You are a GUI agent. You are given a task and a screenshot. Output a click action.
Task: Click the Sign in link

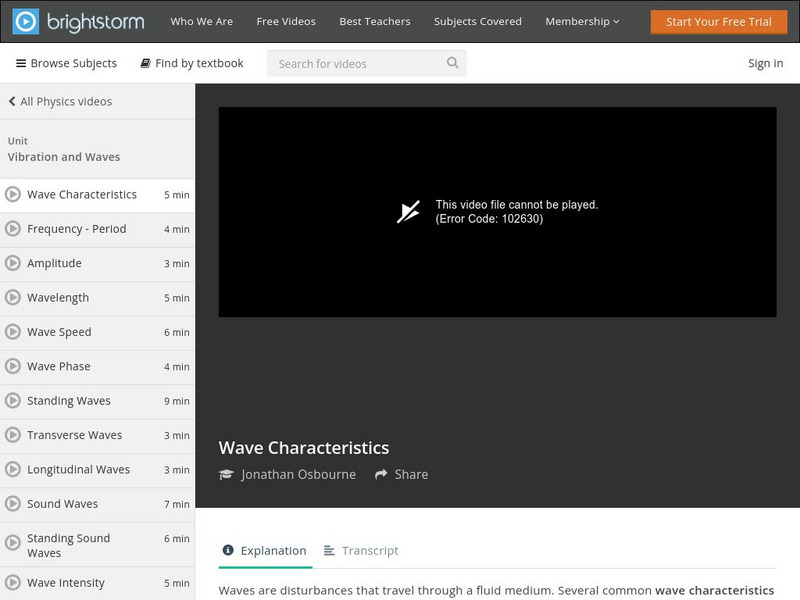pos(764,63)
